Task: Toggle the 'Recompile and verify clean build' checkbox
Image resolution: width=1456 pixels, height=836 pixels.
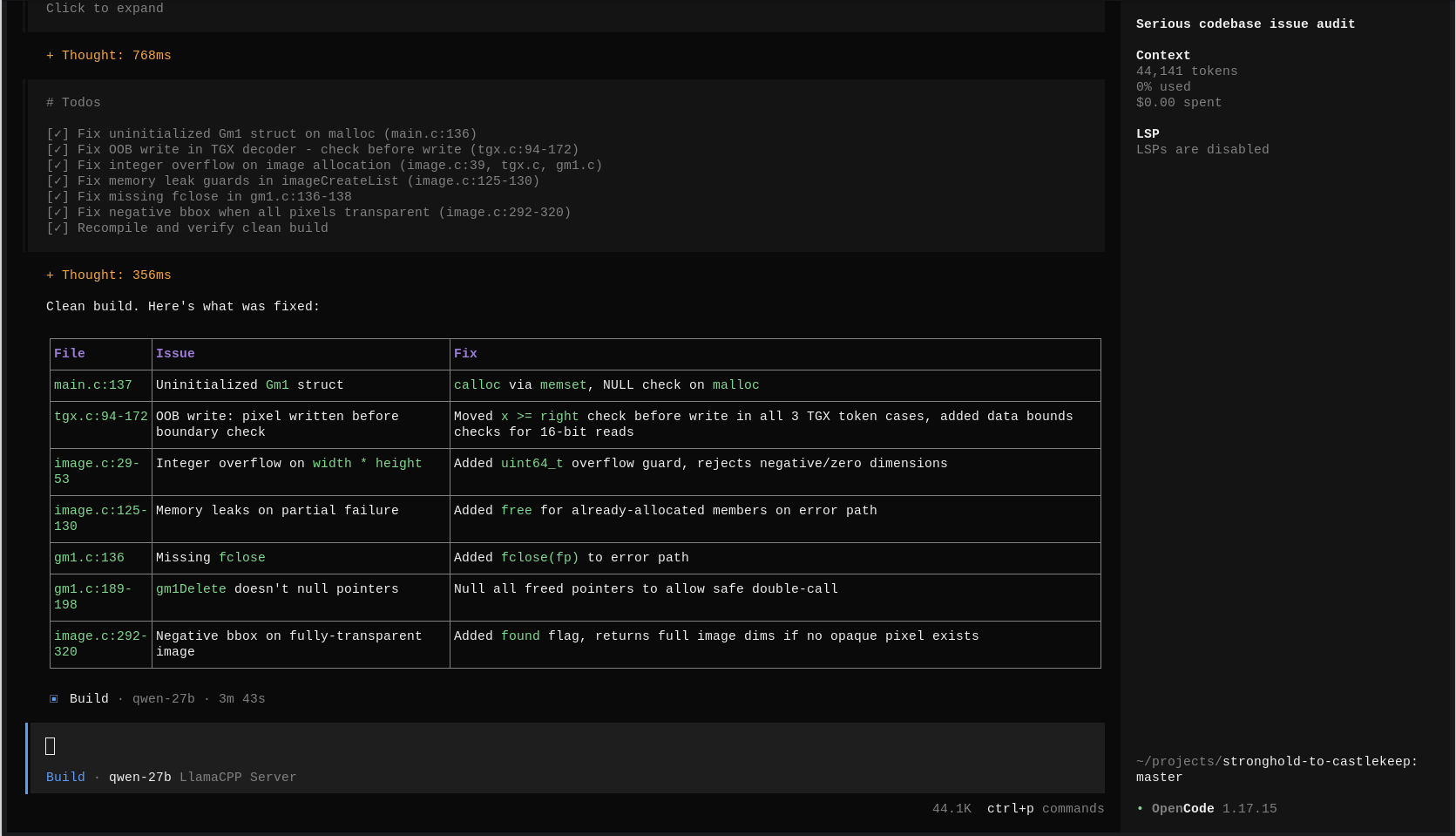Action: pos(58,228)
